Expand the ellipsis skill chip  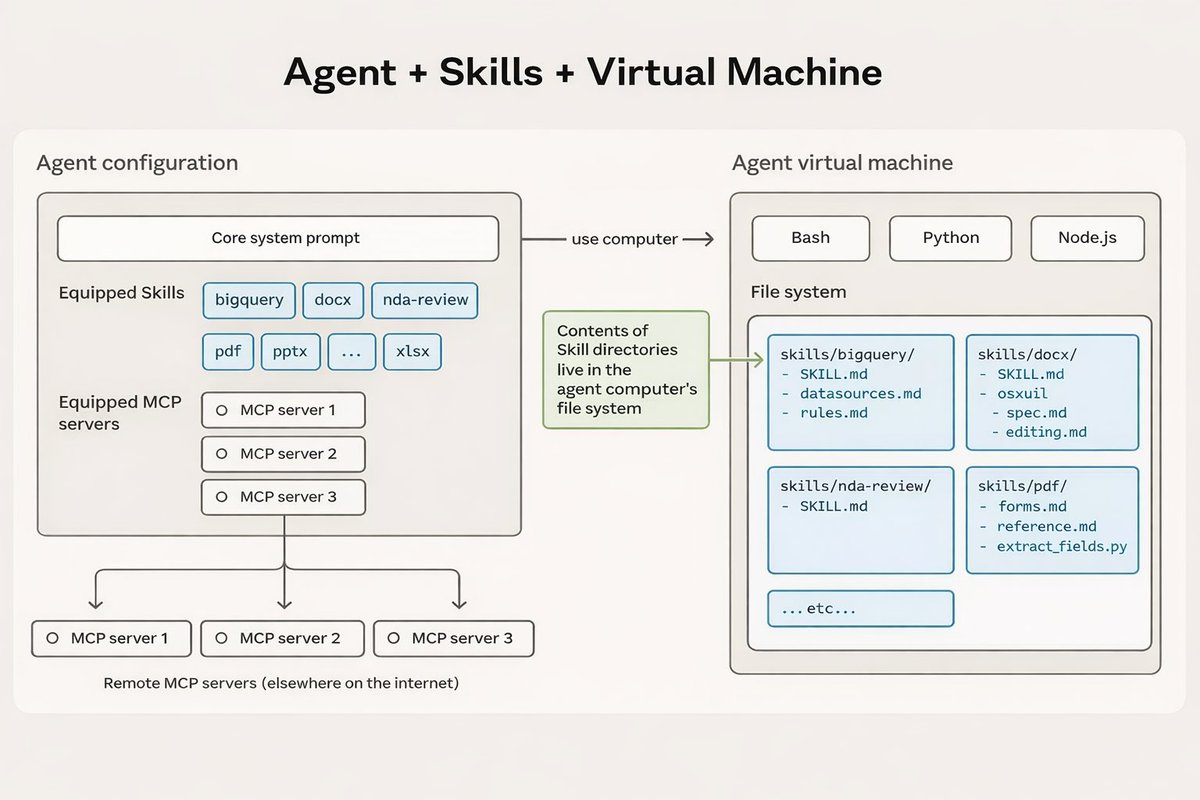tap(351, 351)
